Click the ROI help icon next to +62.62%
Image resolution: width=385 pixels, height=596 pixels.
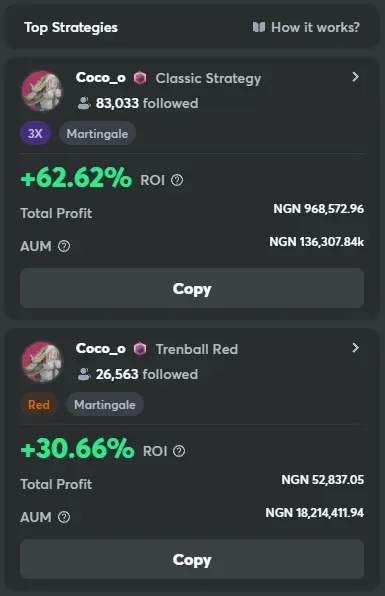177,180
